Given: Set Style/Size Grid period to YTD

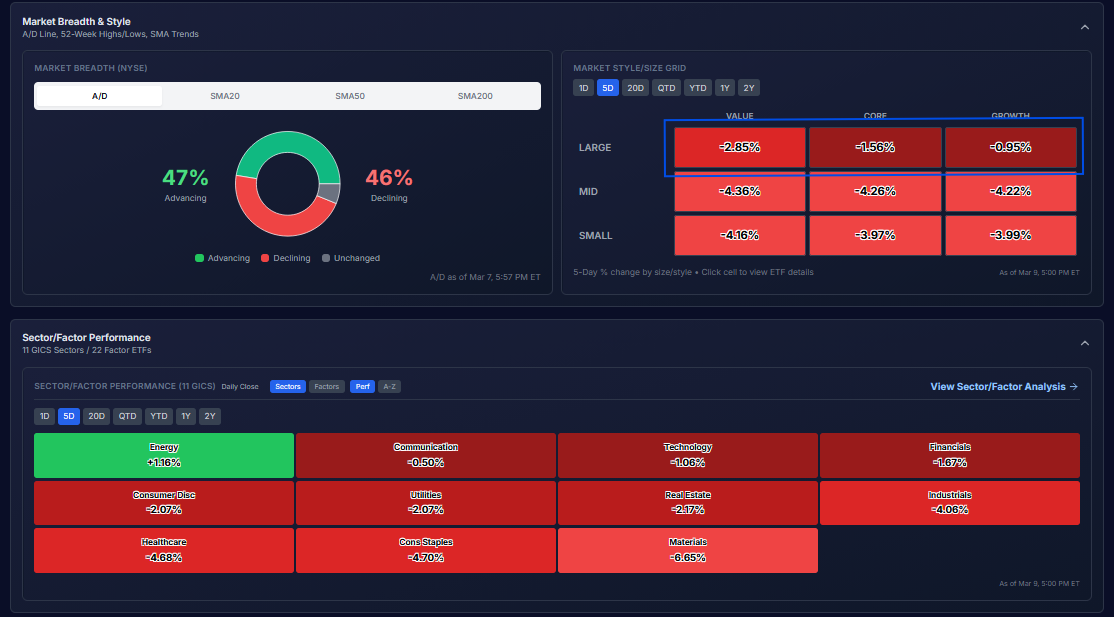Looking at the screenshot, I should coord(698,88).
